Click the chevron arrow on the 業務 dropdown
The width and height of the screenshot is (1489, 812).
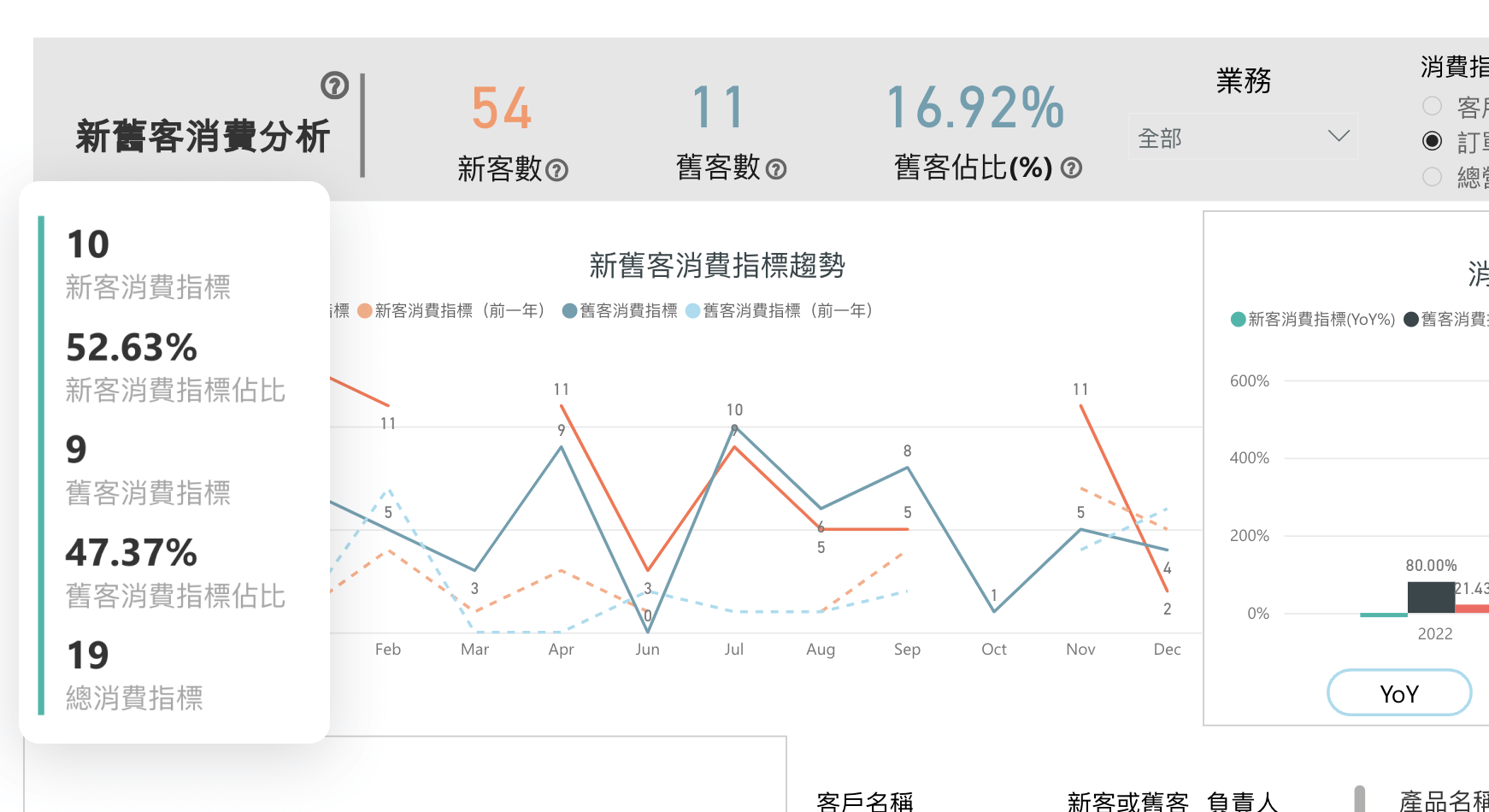coord(1339,137)
